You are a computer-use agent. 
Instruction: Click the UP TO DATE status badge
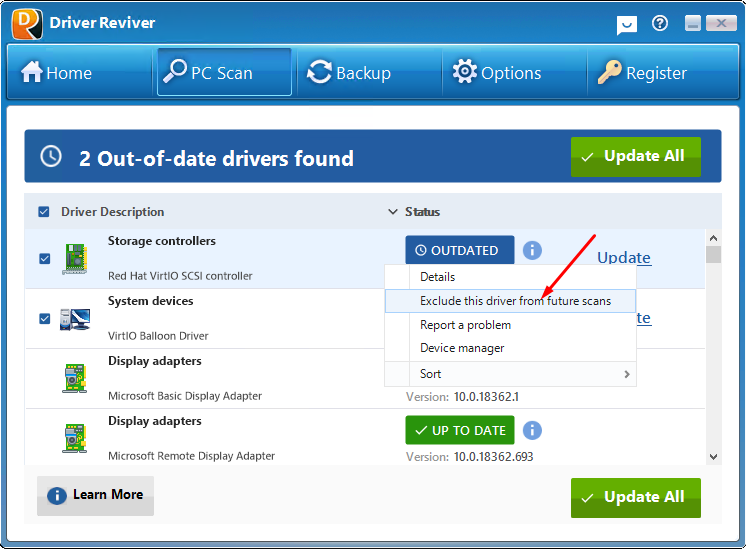tap(460, 430)
